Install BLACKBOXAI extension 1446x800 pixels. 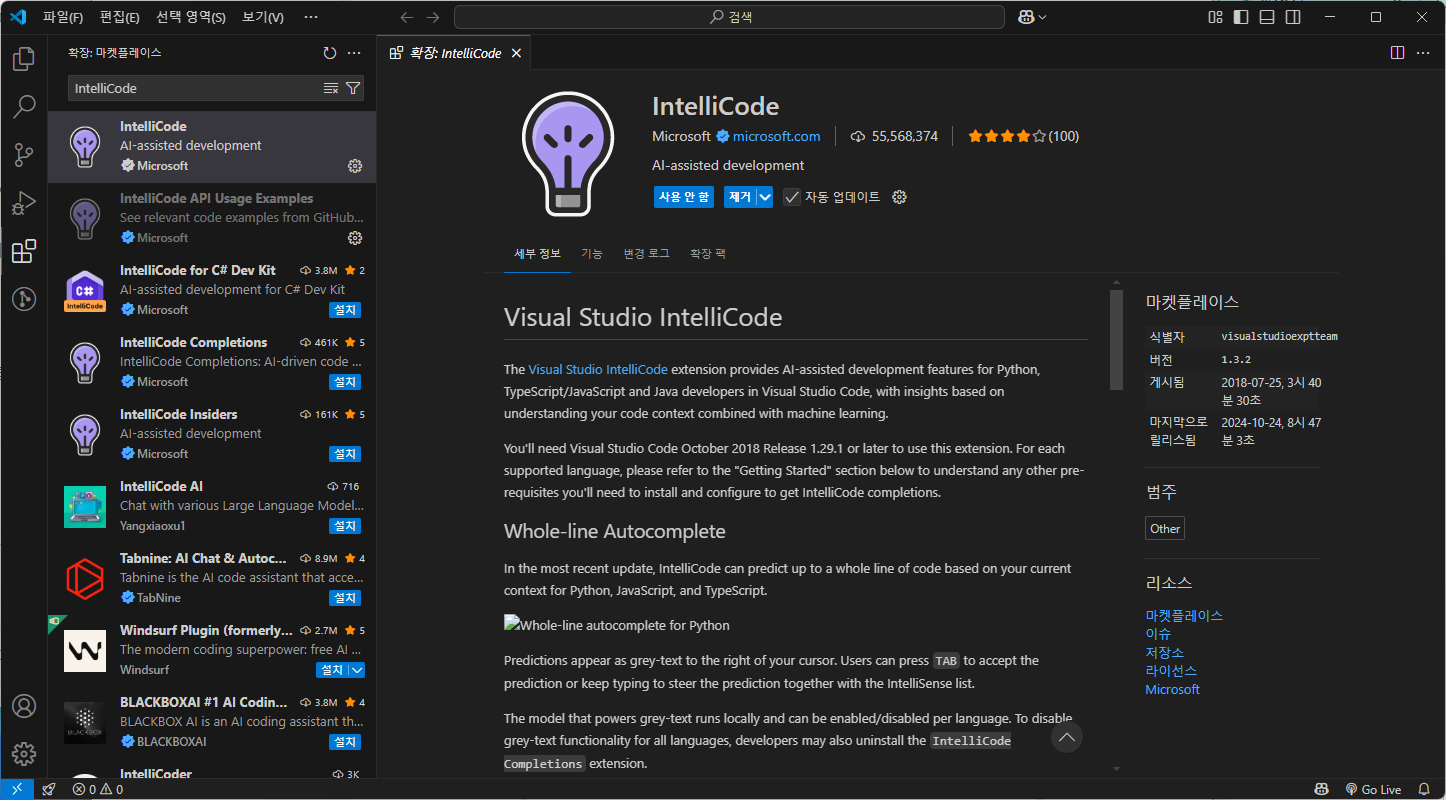[x=345, y=742]
